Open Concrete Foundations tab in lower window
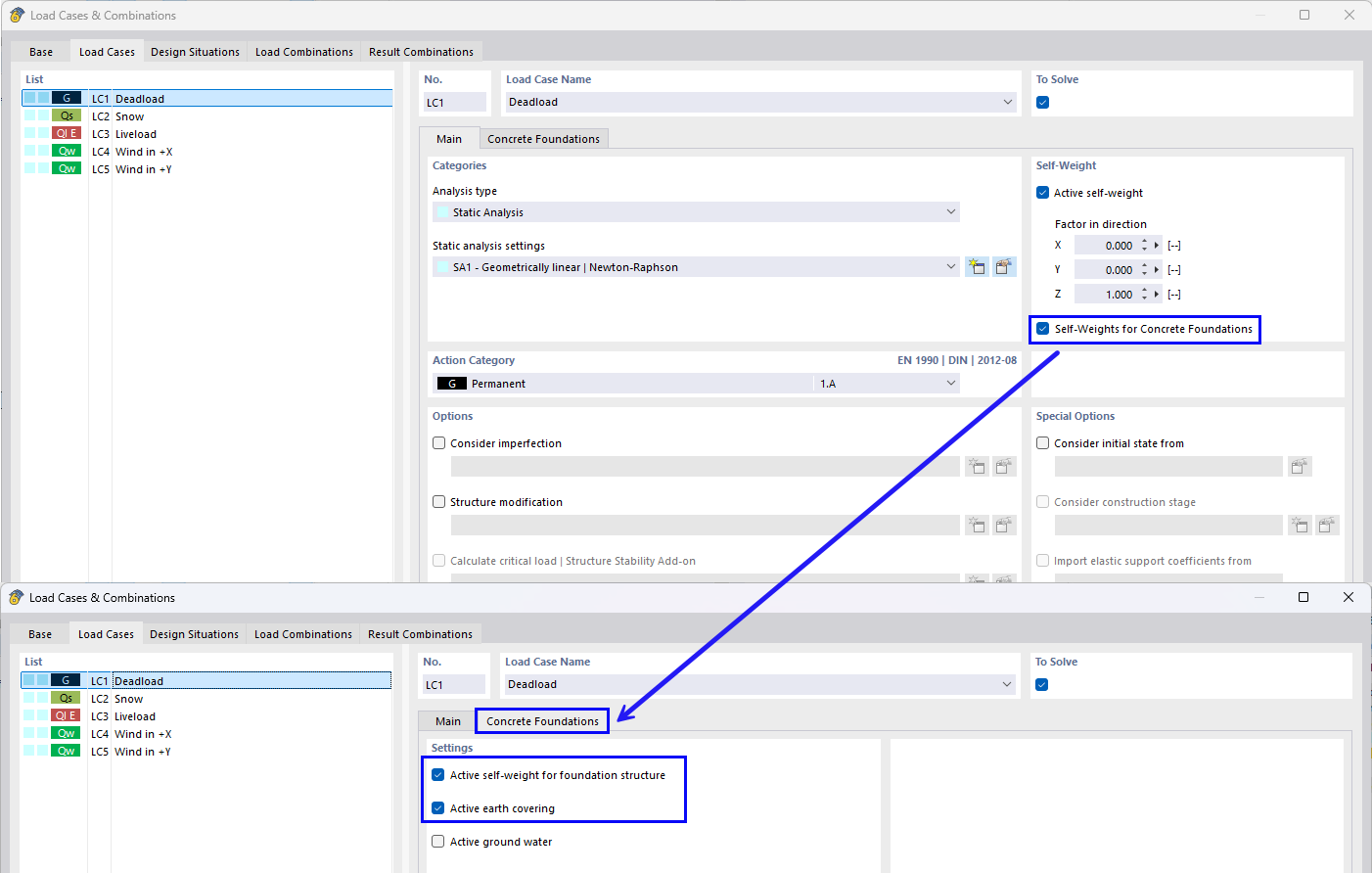This screenshot has height=873, width=1372. (543, 721)
